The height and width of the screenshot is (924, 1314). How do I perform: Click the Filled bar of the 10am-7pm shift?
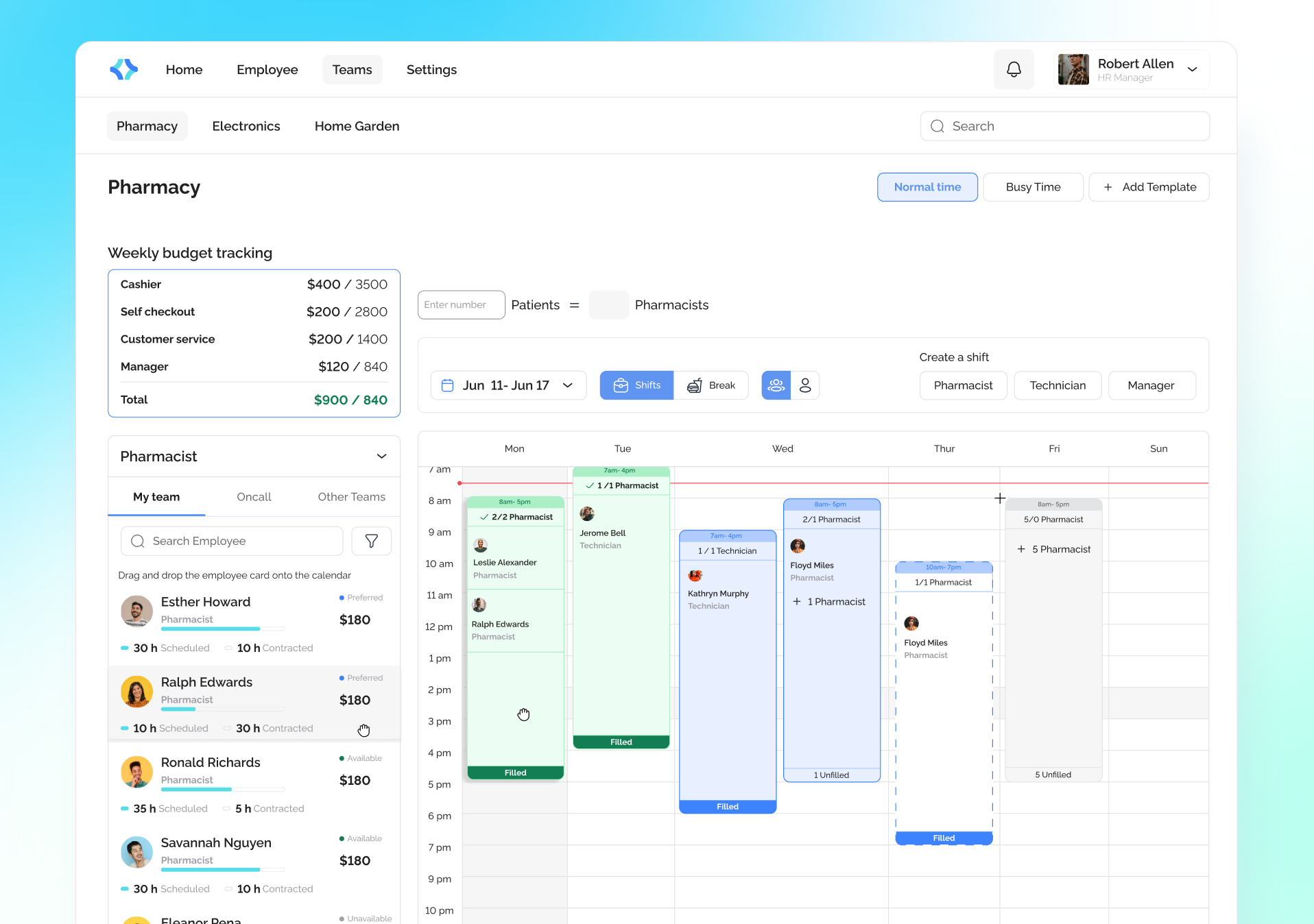point(944,838)
